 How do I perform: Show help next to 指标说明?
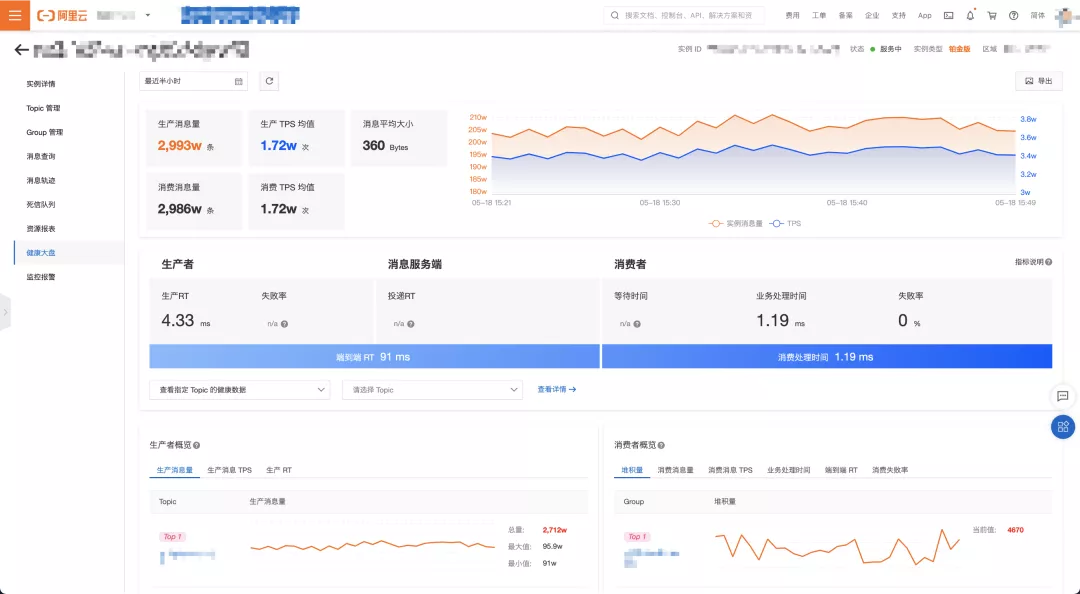[1048, 262]
